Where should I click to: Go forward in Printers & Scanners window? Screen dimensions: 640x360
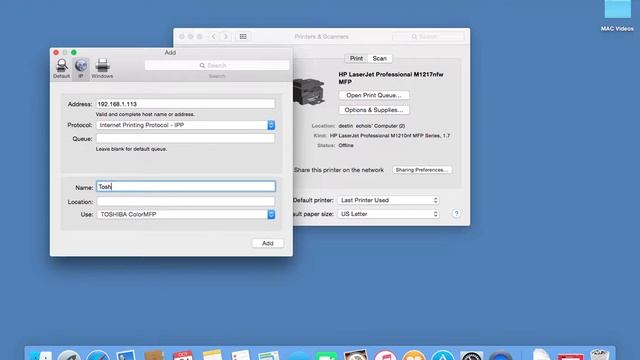click(x=226, y=36)
